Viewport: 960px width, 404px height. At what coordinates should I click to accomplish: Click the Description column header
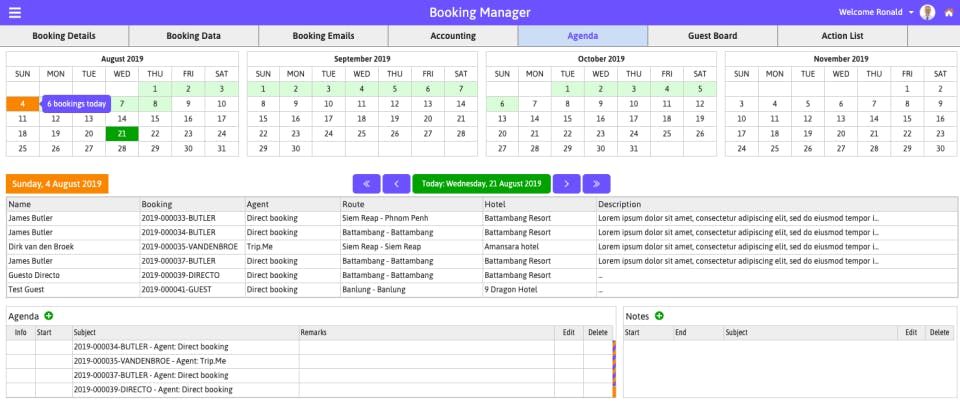pyautogui.click(x=777, y=204)
